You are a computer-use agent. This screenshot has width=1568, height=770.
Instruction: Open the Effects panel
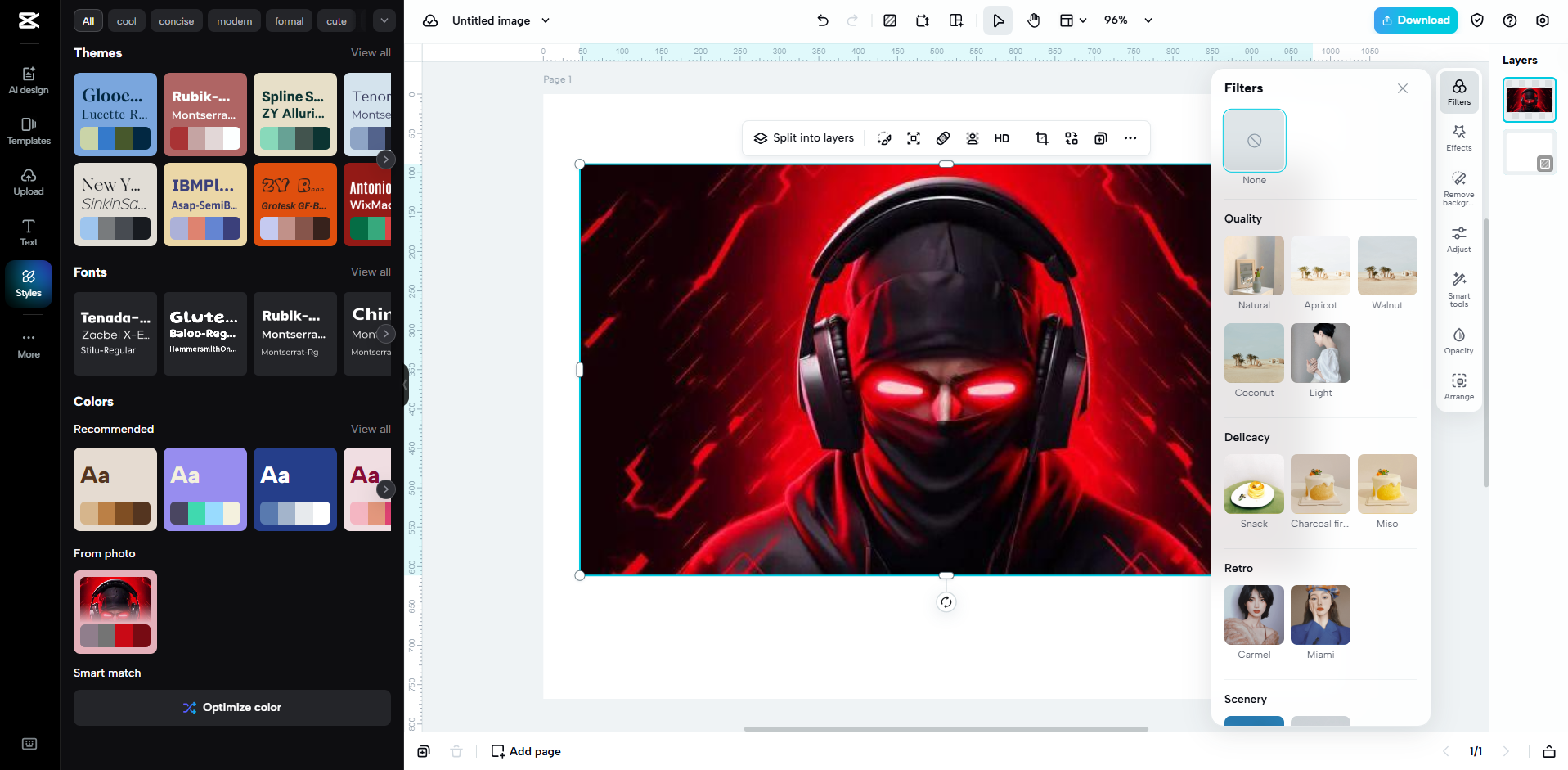(x=1458, y=137)
